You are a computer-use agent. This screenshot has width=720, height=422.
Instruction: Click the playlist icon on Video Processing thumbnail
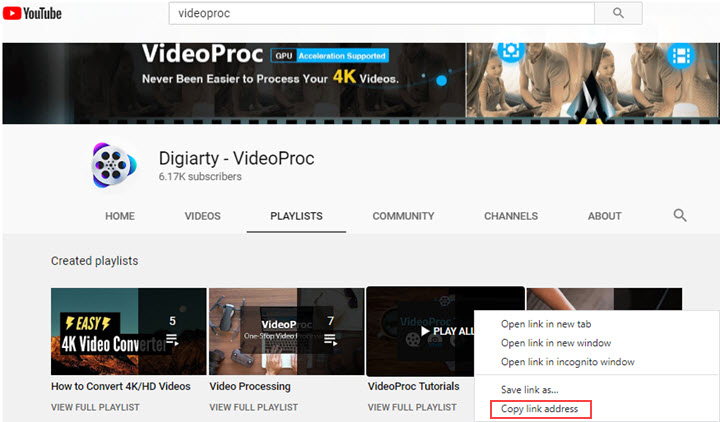coord(331,340)
